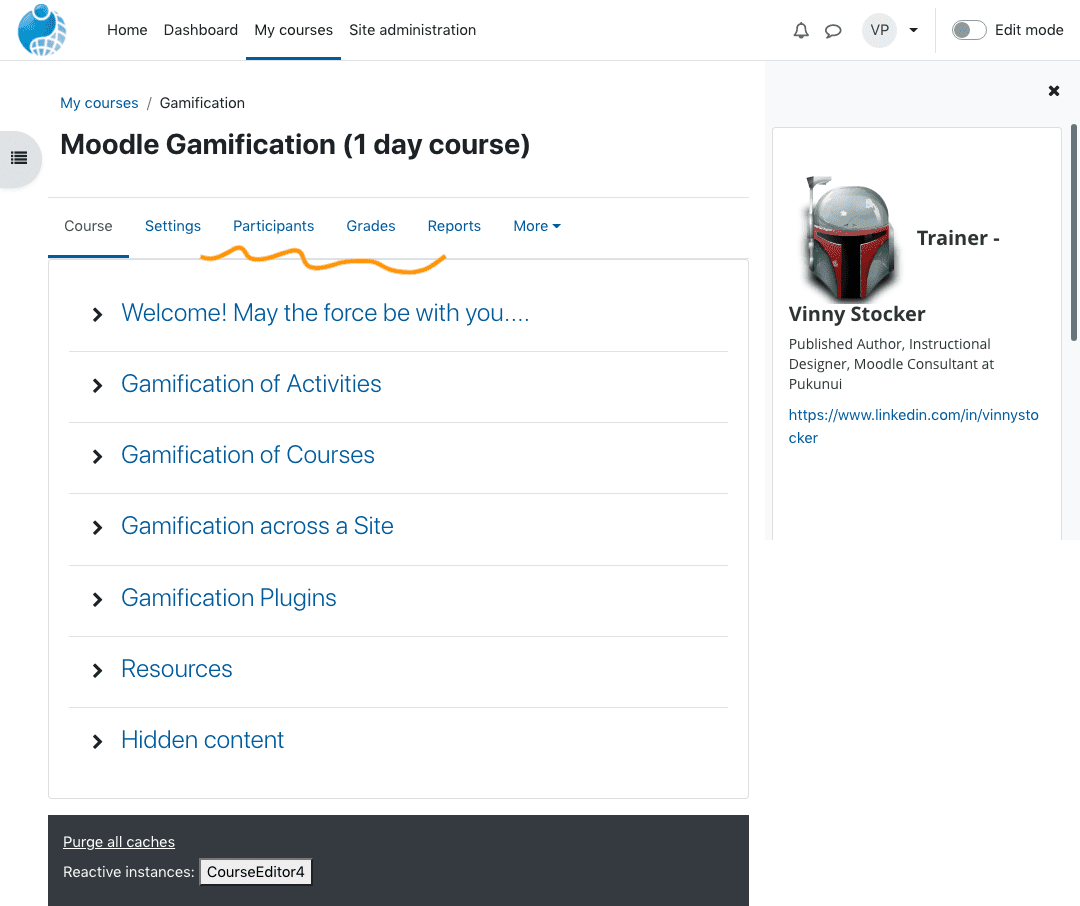Open Gamification across a Site link
This screenshot has width=1080, height=906.
257,526
